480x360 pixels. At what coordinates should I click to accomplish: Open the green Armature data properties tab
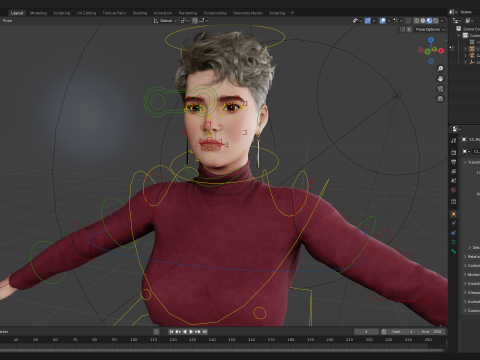pyautogui.click(x=453, y=242)
